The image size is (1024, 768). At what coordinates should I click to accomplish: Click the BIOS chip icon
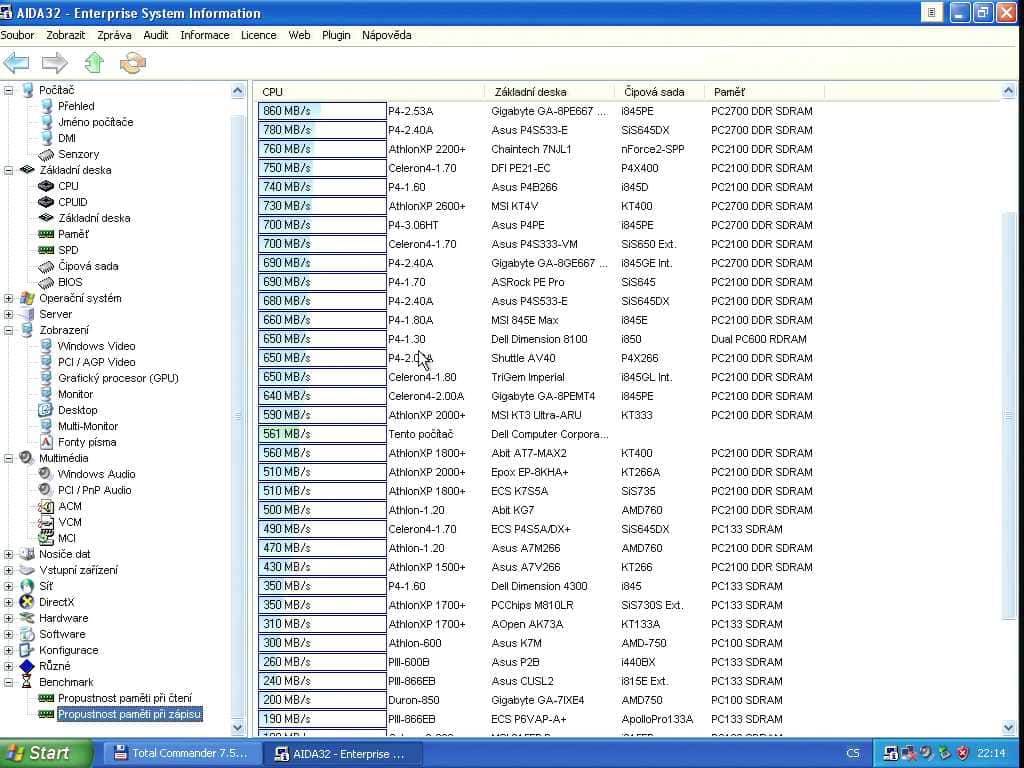point(46,282)
